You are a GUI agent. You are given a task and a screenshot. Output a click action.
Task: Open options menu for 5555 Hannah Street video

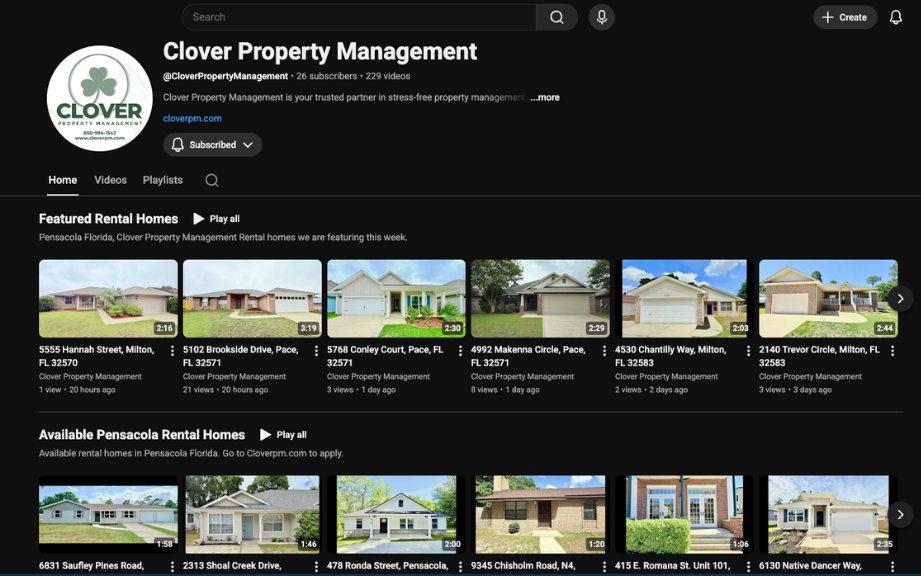pos(172,351)
